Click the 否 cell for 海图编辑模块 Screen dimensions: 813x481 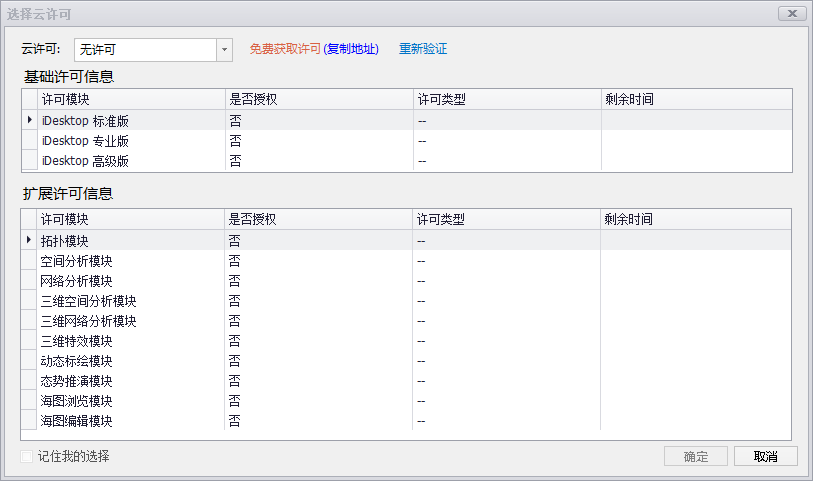318,421
